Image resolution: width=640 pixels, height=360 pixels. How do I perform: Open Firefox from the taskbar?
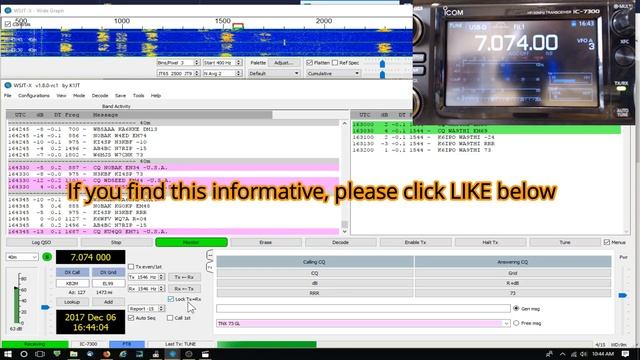[107, 354]
